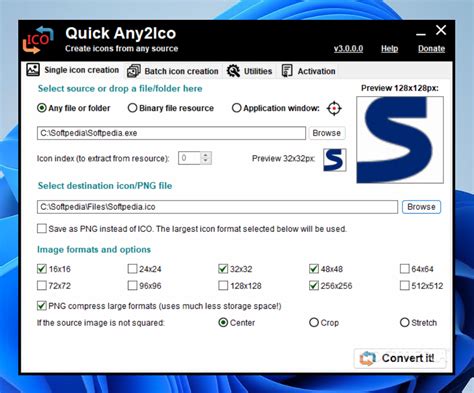Open the Activation tab
474x393 pixels.
(x=308, y=71)
